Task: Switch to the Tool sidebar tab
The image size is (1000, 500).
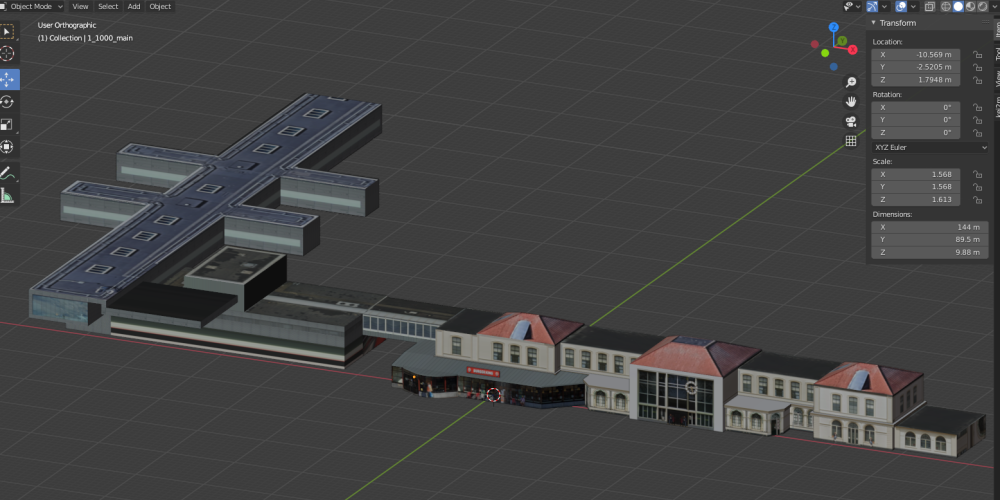Action: point(995,53)
